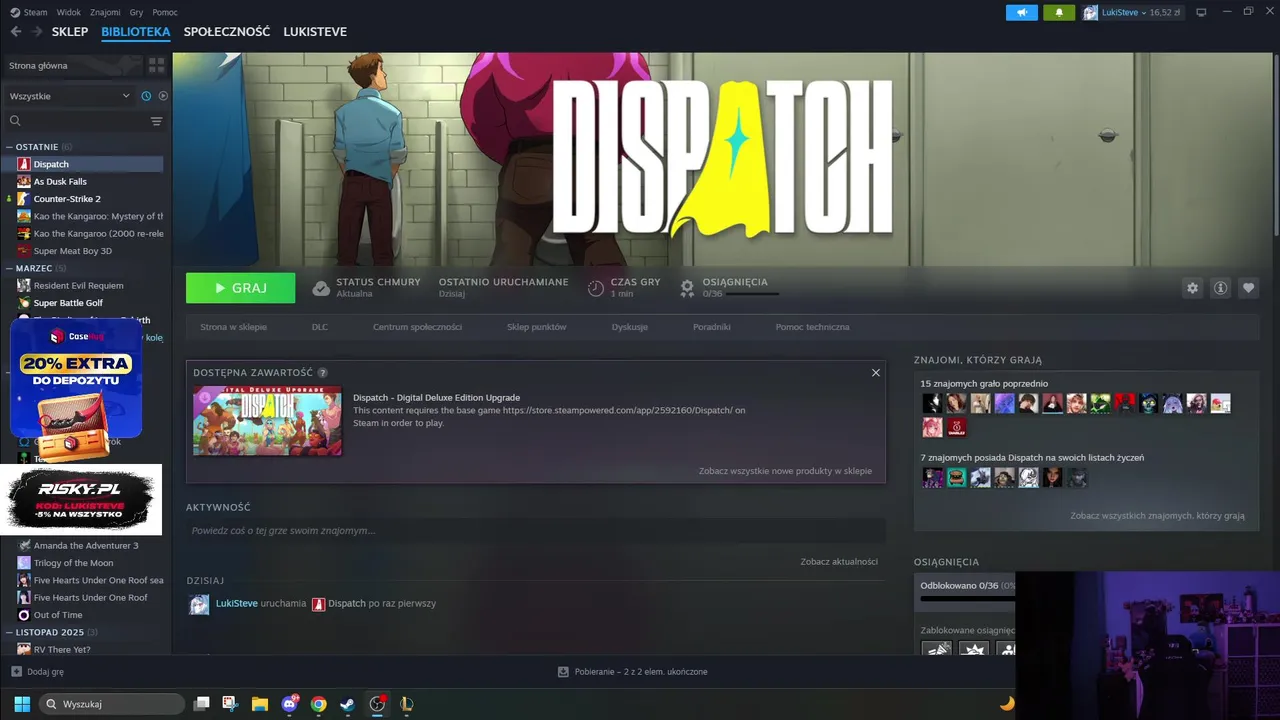Open Sklep punktów
The height and width of the screenshot is (720, 1280).
536,327
